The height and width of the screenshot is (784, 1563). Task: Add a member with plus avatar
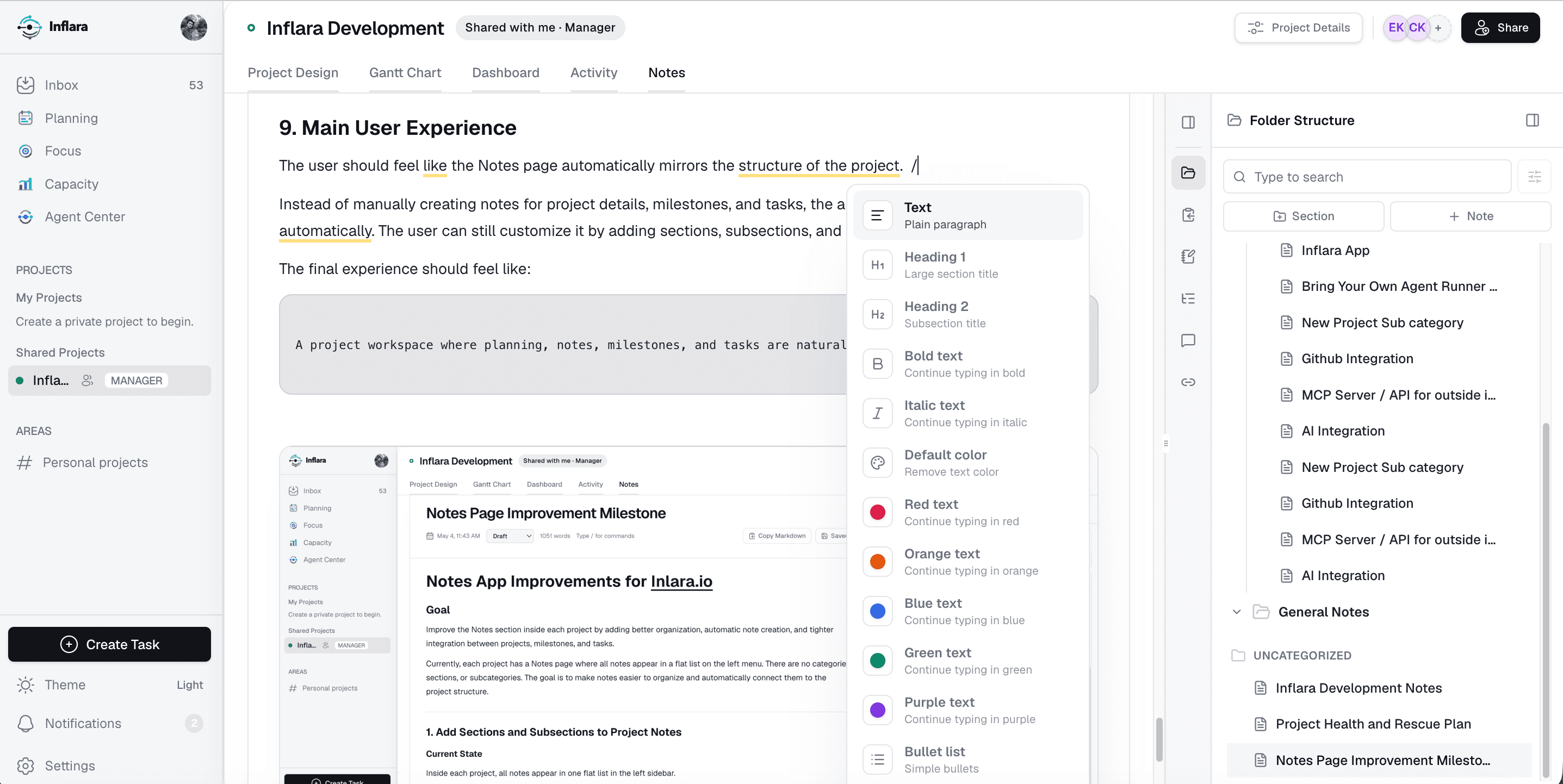click(1438, 28)
